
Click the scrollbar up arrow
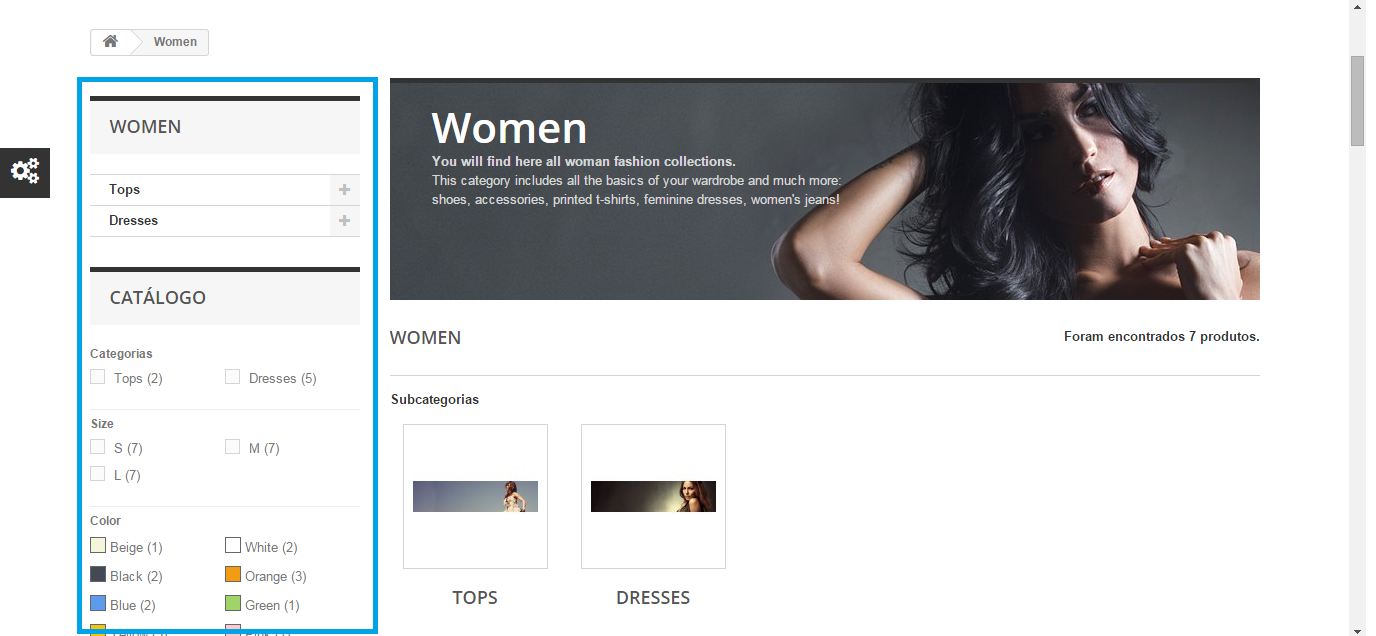click(1357, 8)
